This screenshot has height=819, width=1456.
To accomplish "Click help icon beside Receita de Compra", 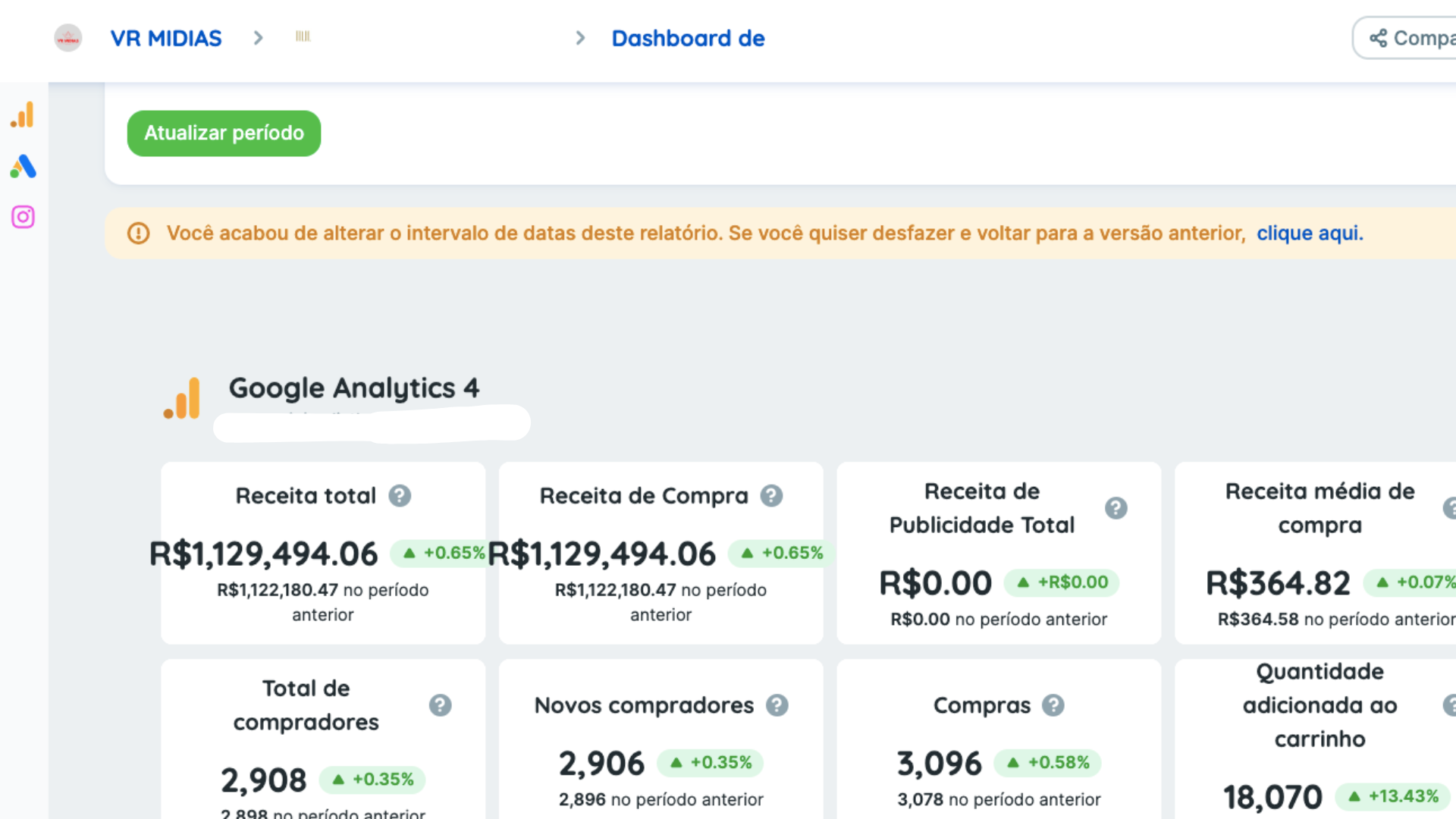I will (771, 496).
